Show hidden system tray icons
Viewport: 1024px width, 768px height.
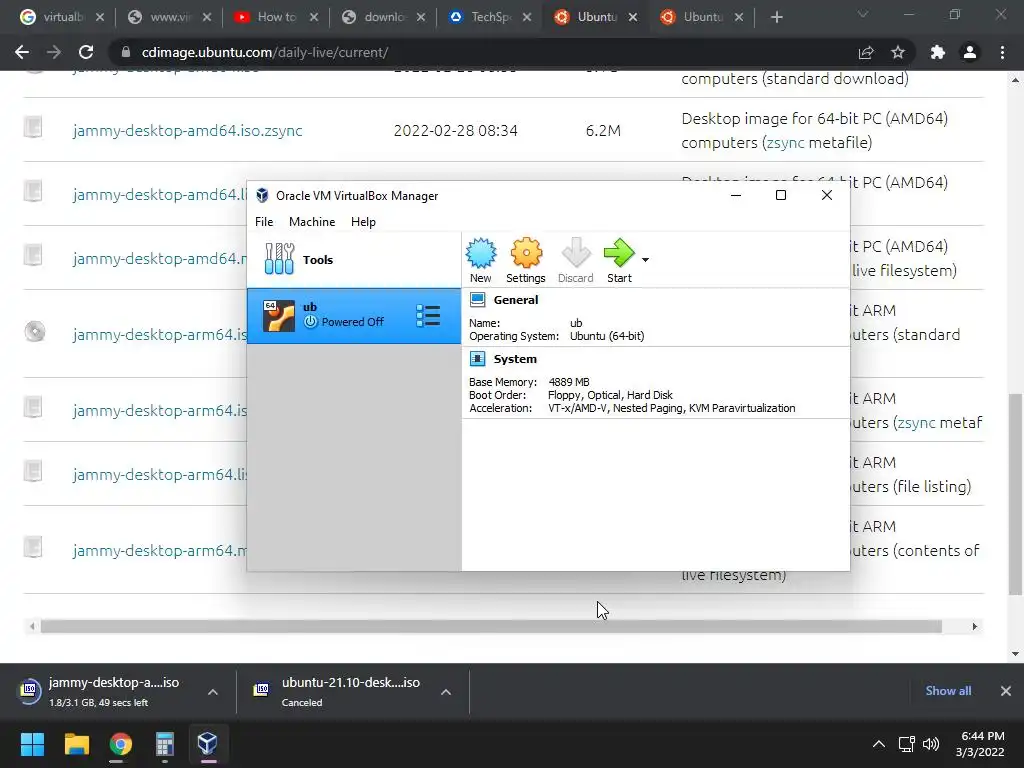click(x=879, y=744)
